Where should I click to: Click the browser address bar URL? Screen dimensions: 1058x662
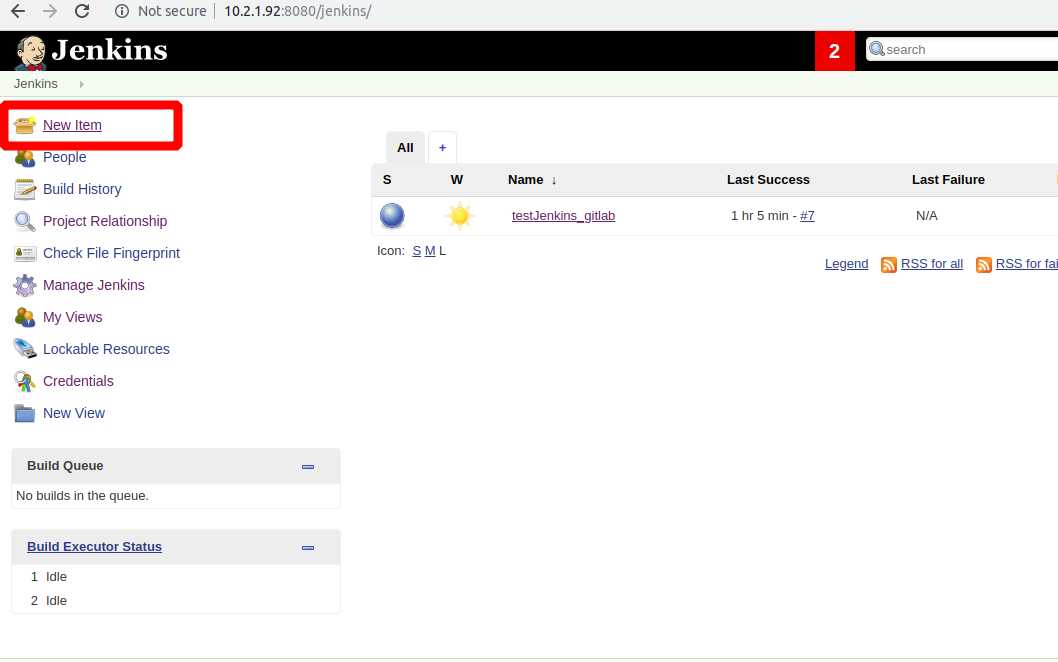tap(298, 11)
